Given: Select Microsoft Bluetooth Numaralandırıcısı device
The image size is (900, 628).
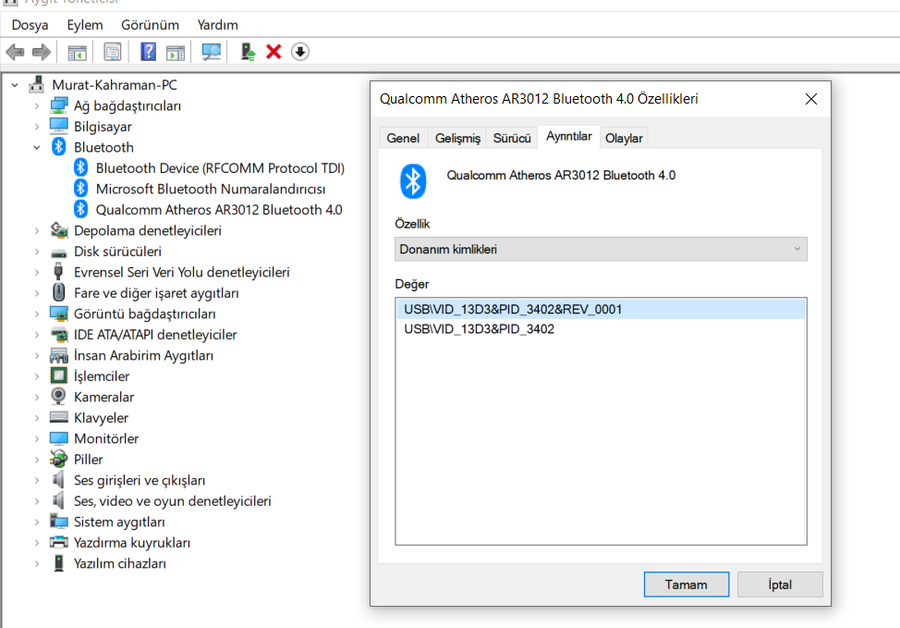Looking at the screenshot, I should pyautogui.click(x=211, y=189).
